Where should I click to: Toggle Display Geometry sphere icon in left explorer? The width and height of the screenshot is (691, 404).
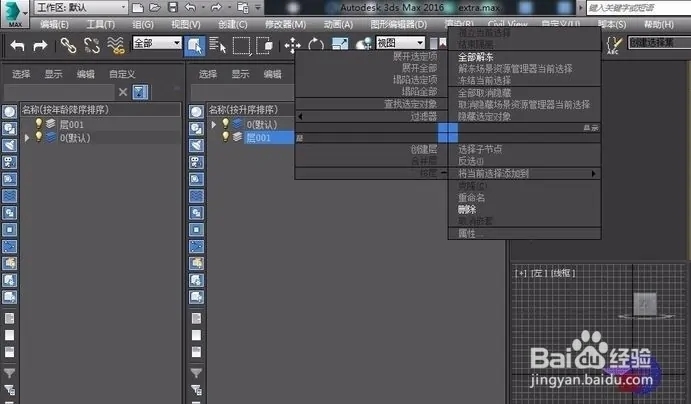(10, 111)
